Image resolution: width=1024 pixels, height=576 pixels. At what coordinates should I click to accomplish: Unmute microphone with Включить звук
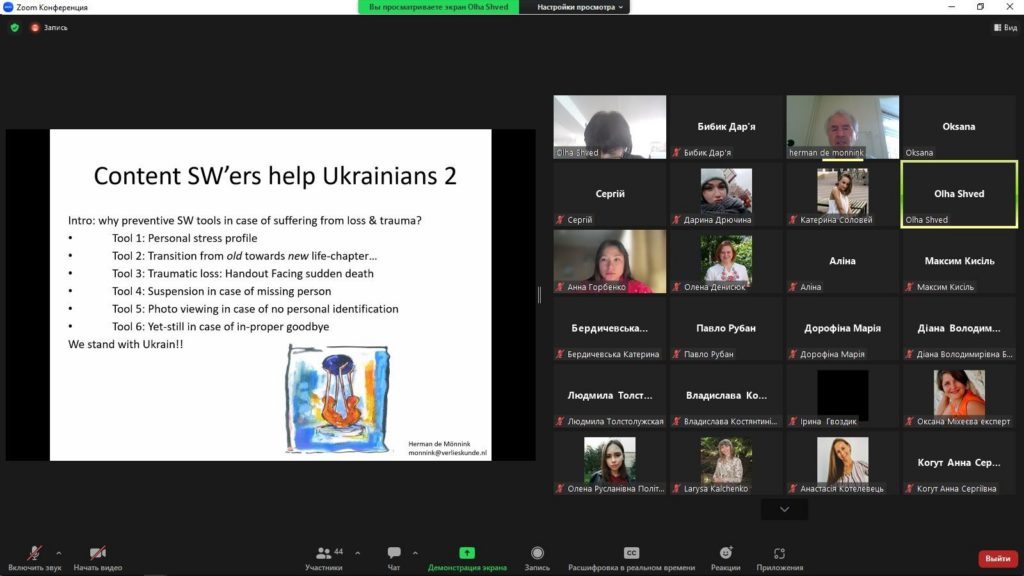34,553
